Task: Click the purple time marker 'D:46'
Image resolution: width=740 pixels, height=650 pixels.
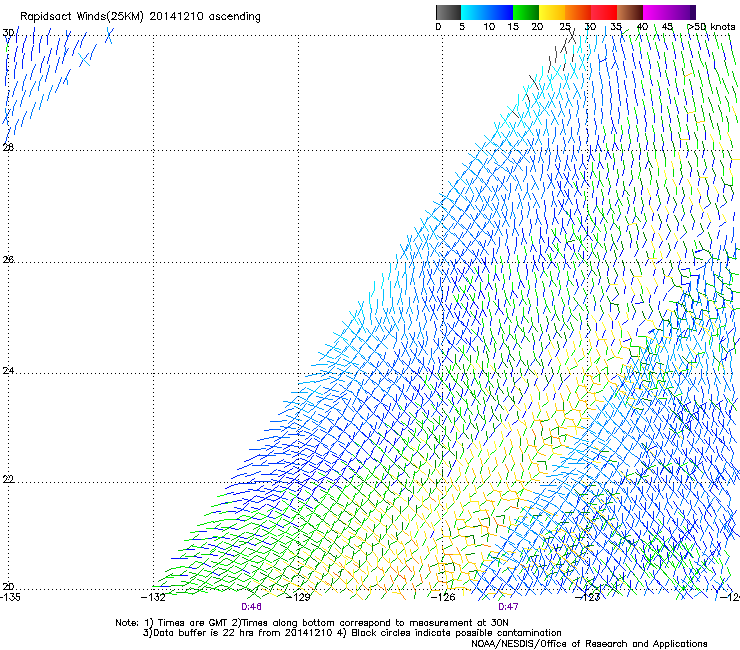Action: pyautogui.click(x=251, y=607)
